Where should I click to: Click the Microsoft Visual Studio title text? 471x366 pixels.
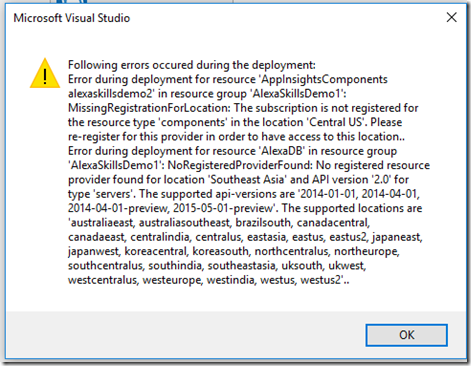[72, 18]
